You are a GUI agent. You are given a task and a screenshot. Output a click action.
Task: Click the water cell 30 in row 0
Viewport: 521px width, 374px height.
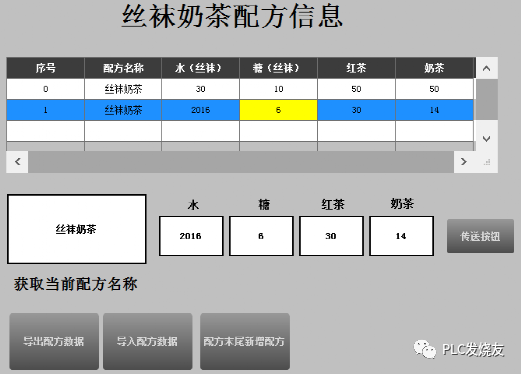pos(200,89)
